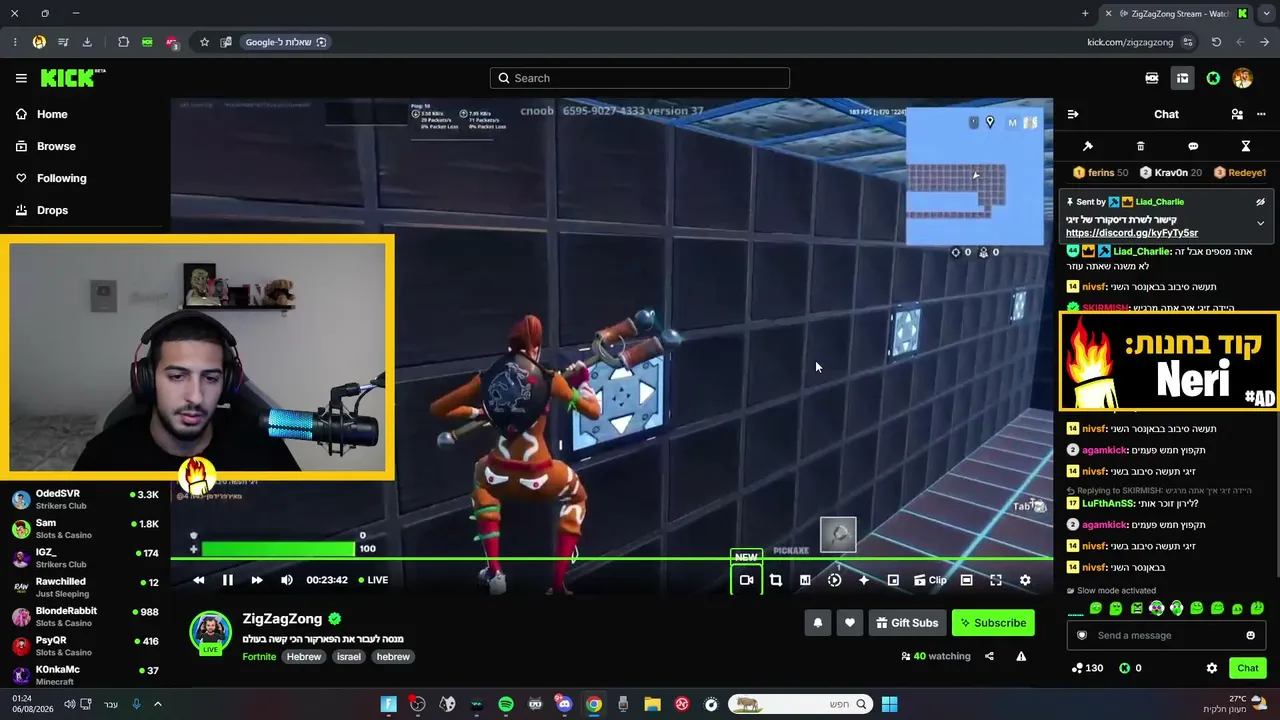Click the Send a message field
The image size is (1280, 720).
click(x=1167, y=635)
